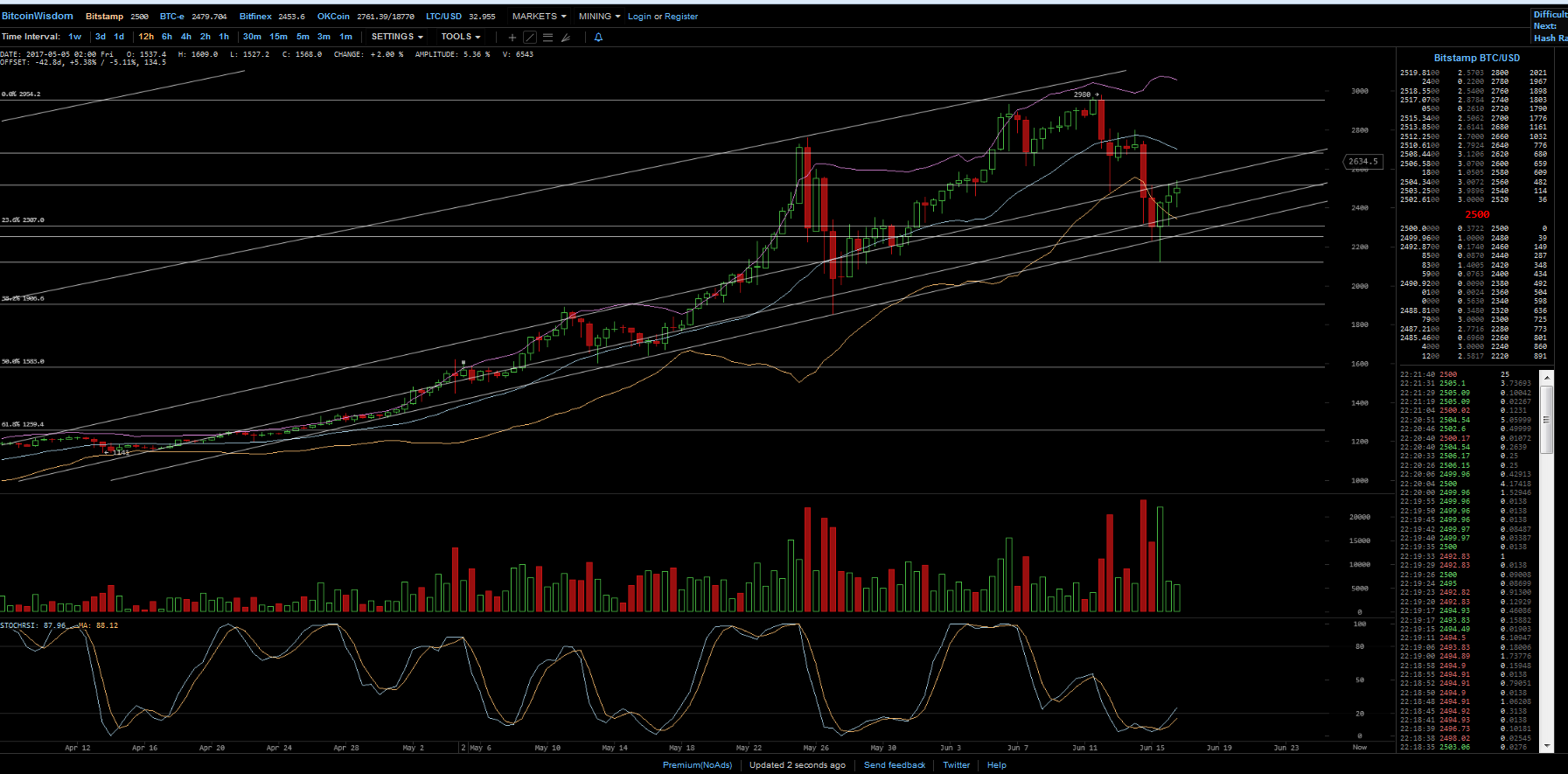Select the Fibonacci fan drawing tool
This screenshot has height=774, width=1568.
click(x=566, y=37)
